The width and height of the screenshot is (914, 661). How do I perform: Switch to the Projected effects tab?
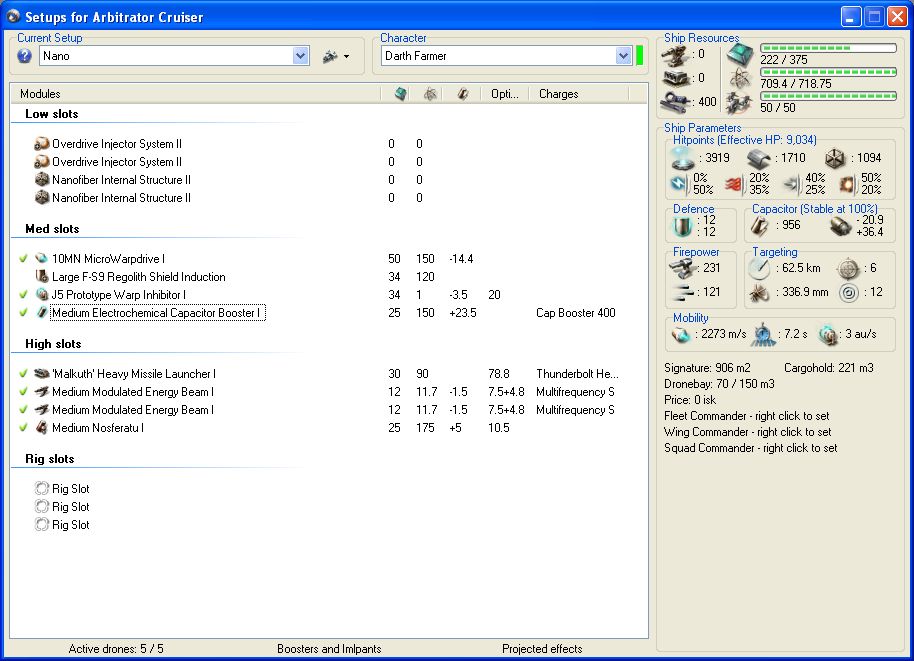click(x=542, y=649)
